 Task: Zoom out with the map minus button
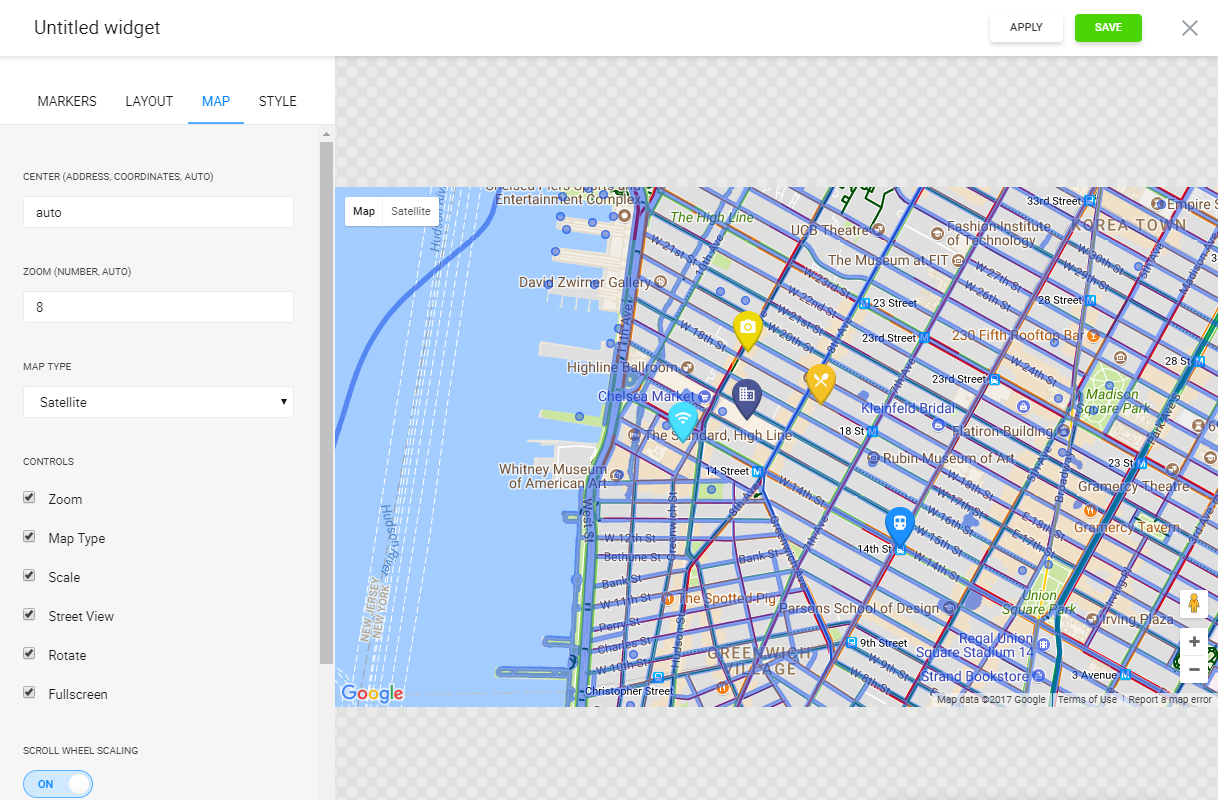pos(1194,669)
